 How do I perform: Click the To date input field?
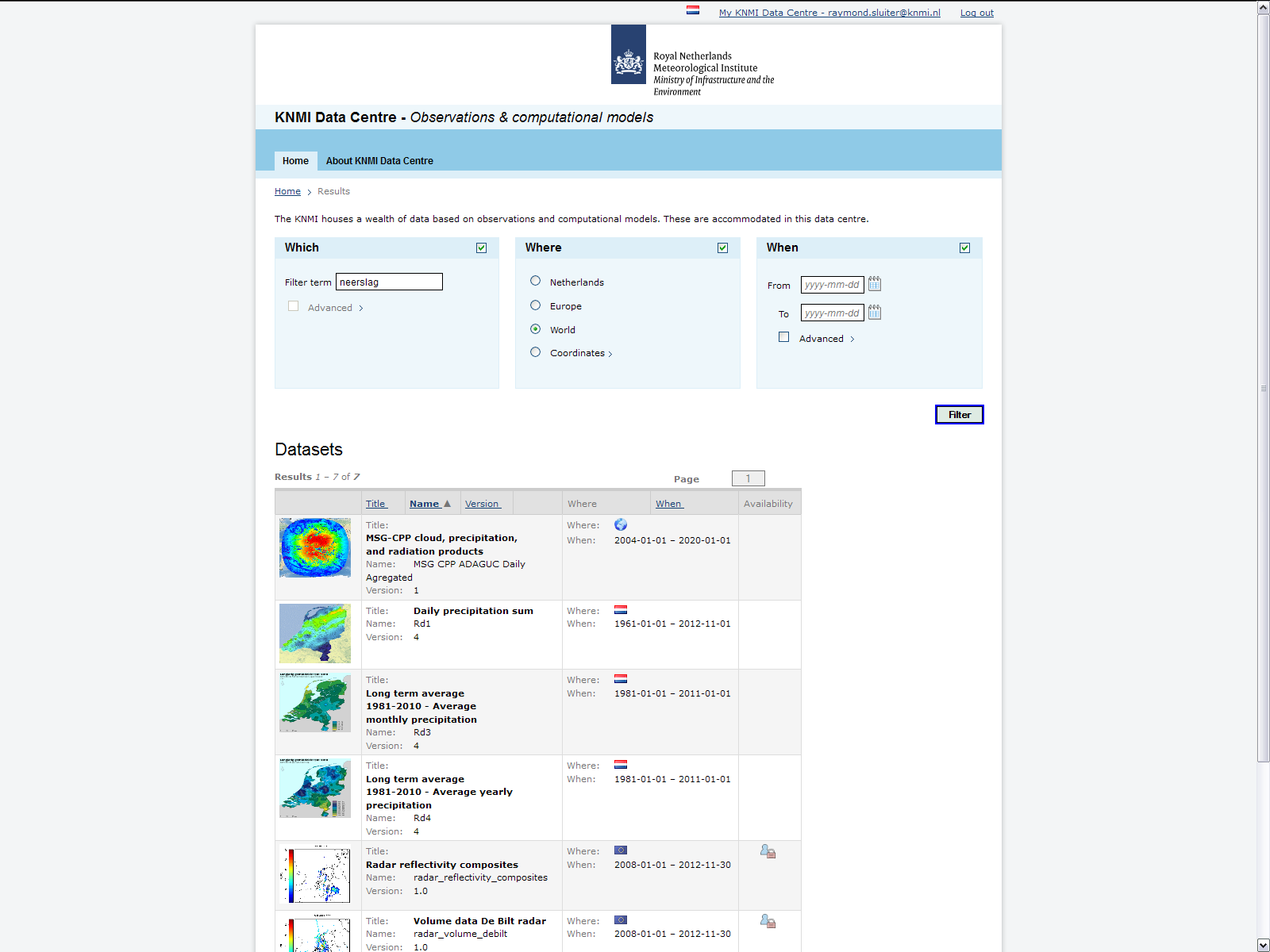click(x=832, y=313)
